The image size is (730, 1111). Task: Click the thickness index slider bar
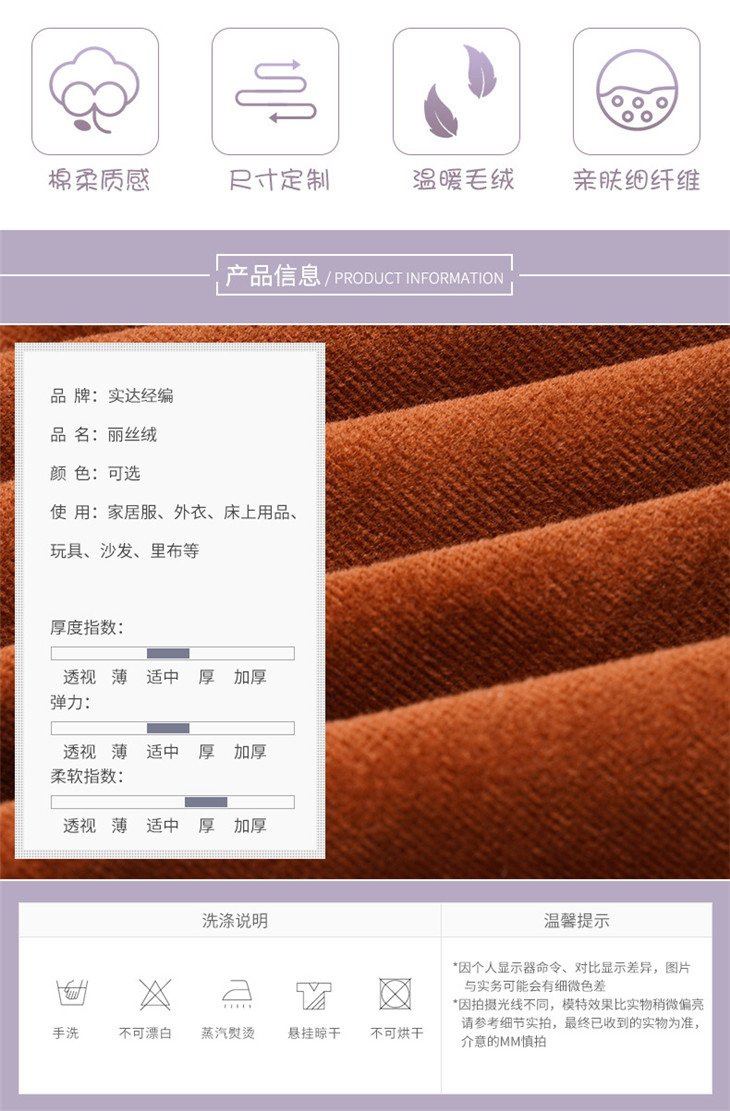172,653
